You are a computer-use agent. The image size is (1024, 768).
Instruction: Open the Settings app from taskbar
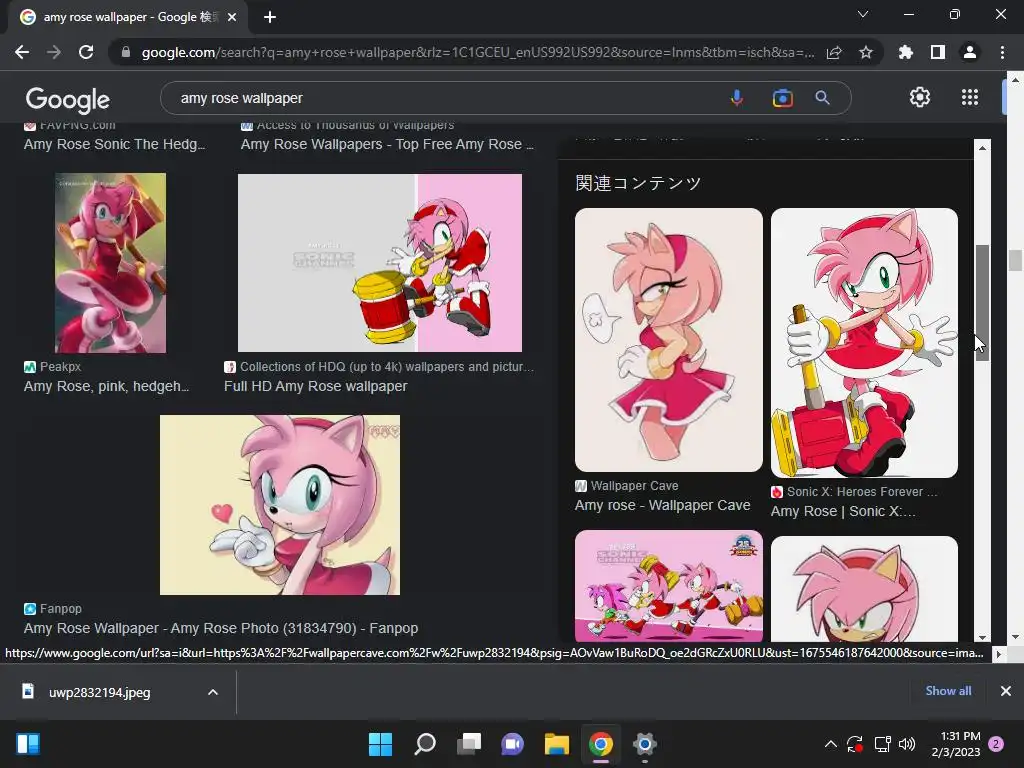645,744
